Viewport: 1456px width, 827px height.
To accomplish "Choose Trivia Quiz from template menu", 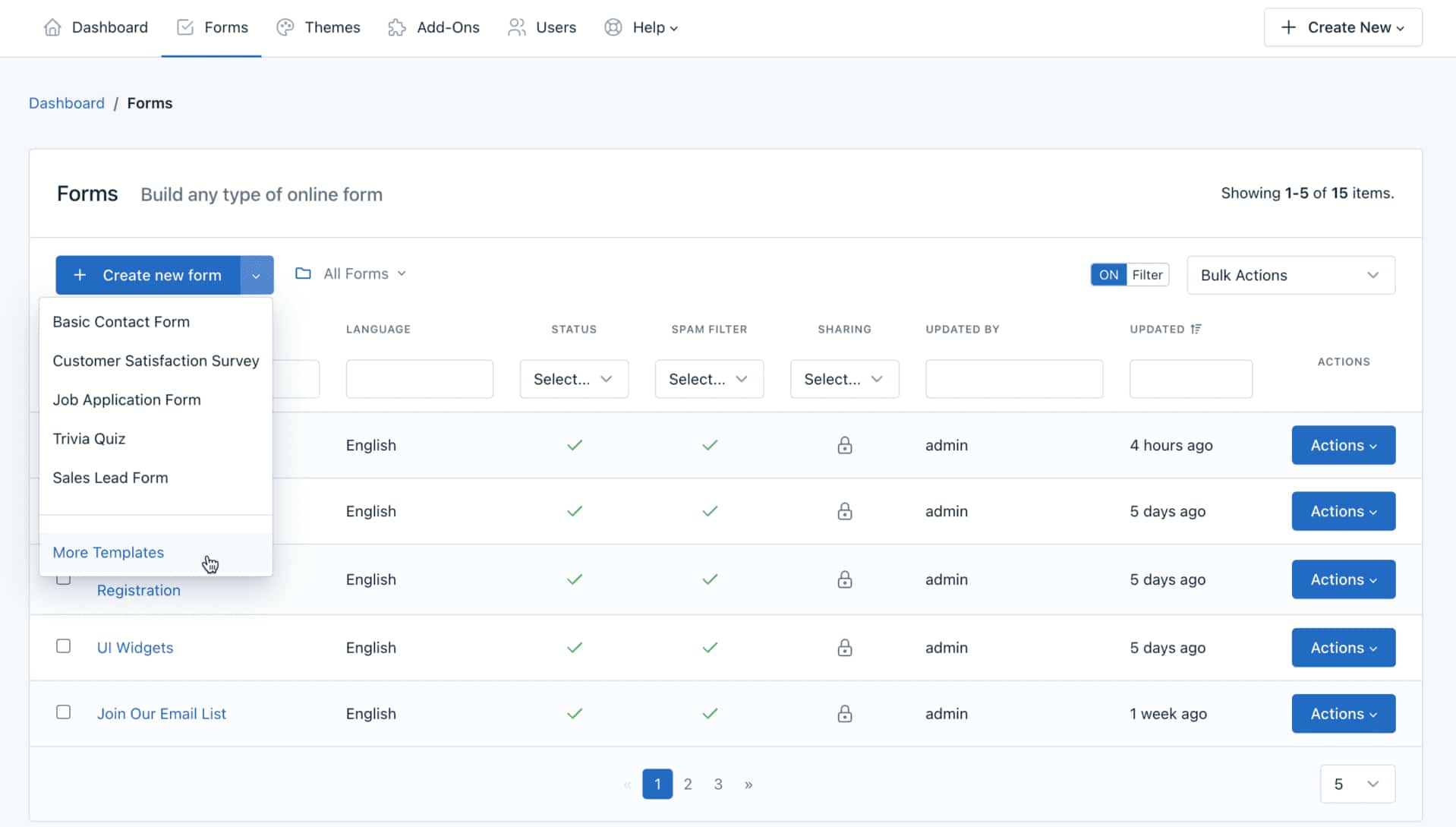I will pos(89,439).
